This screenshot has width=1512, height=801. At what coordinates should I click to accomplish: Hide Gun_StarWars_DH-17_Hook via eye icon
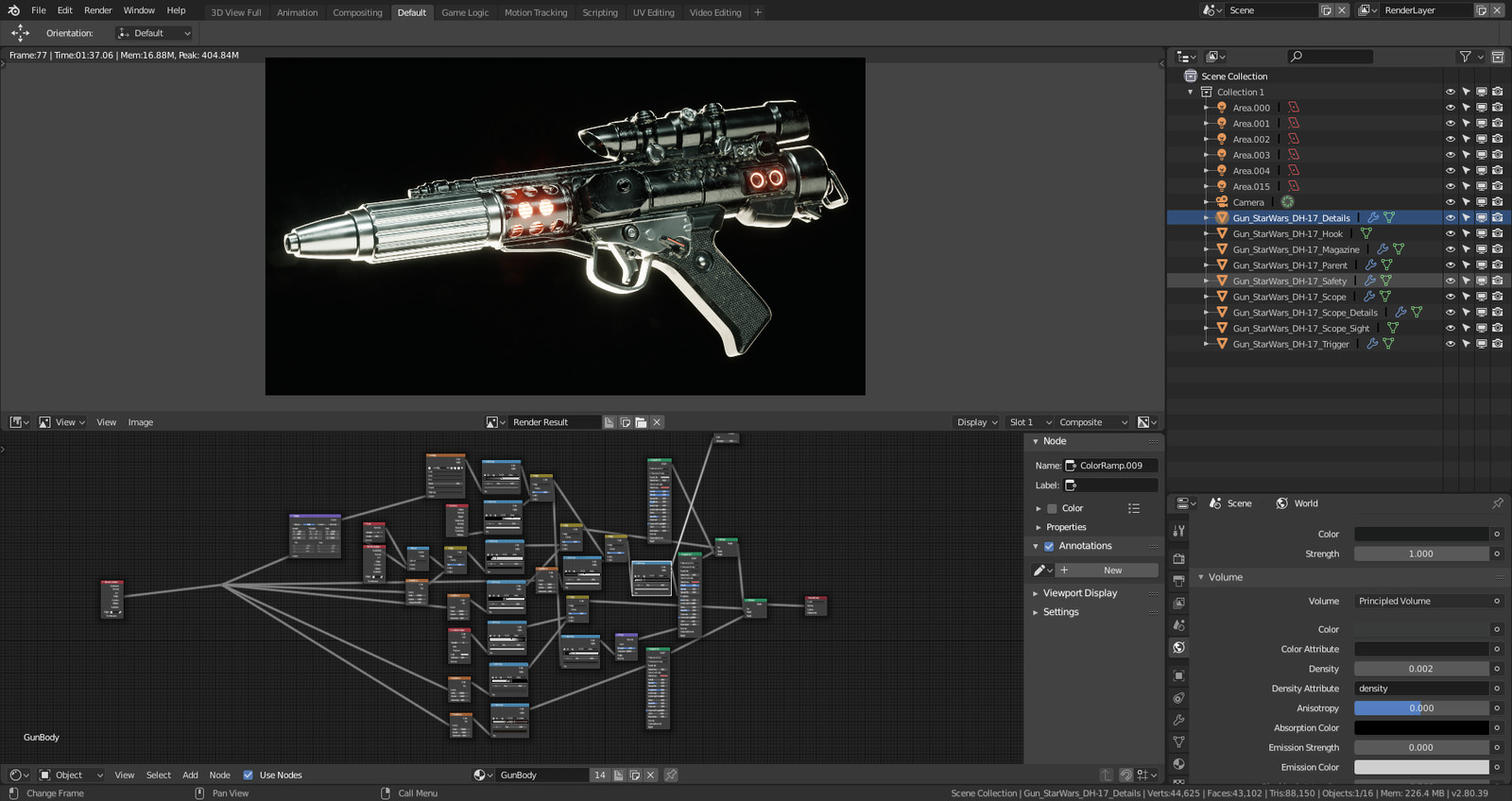(x=1450, y=234)
